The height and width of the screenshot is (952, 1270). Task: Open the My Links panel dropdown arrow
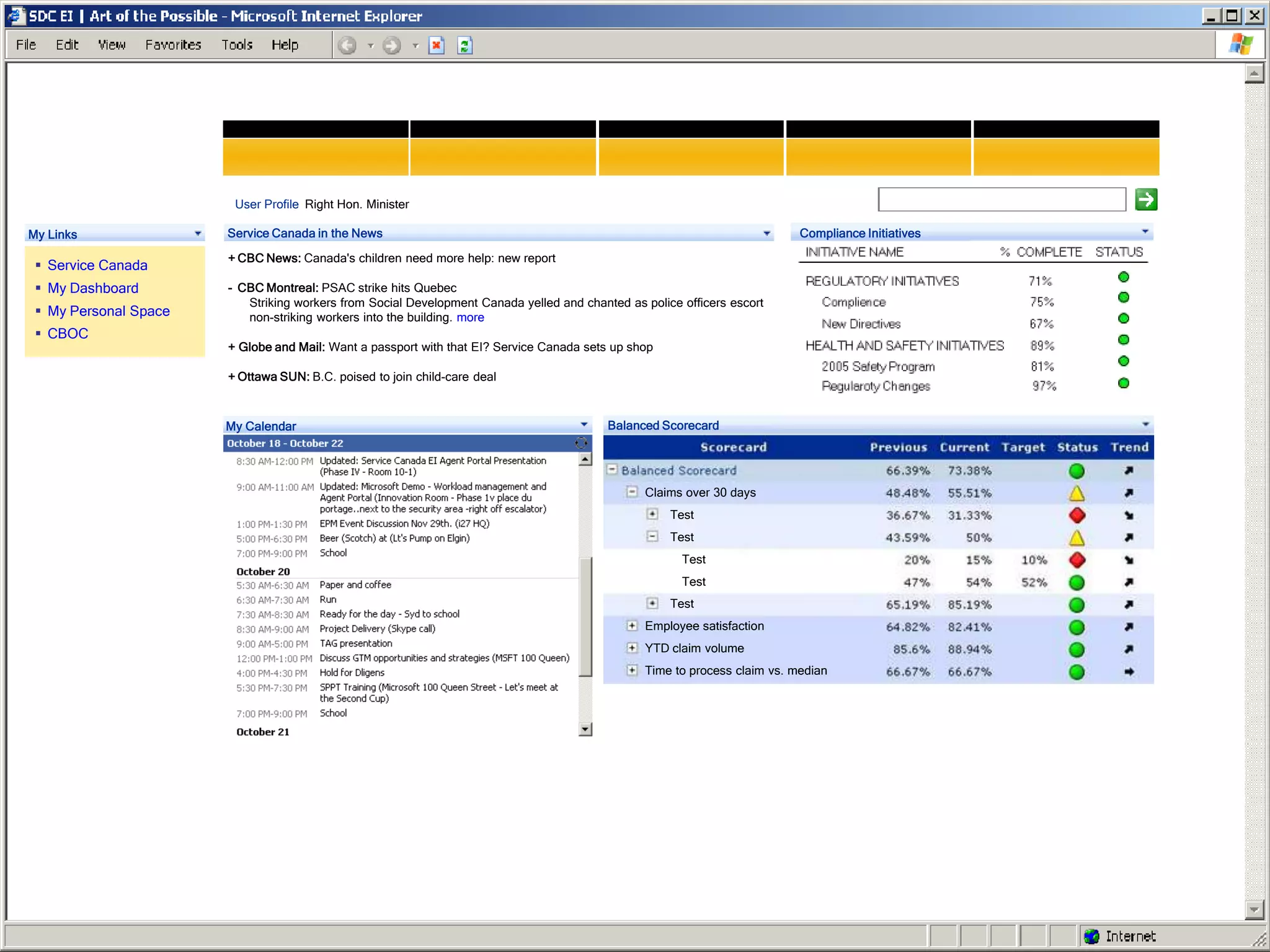198,234
